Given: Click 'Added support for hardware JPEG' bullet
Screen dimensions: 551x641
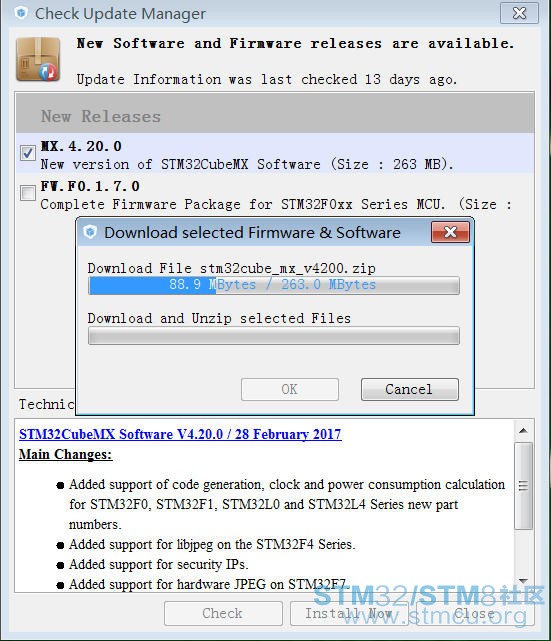Looking at the screenshot, I should click(x=209, y=584).
